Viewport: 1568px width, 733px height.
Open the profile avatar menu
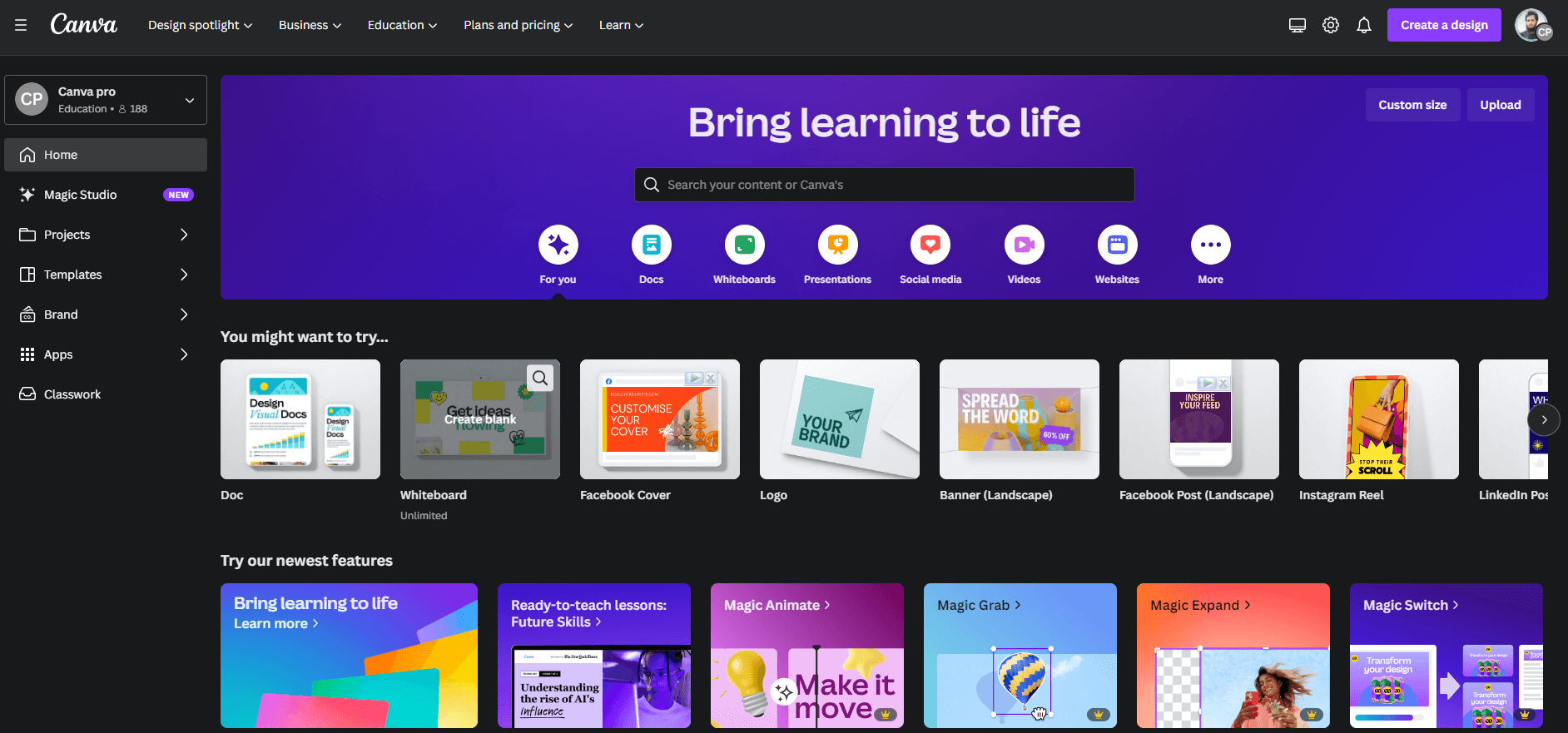pyautogui.click(x=1533, y=25)
